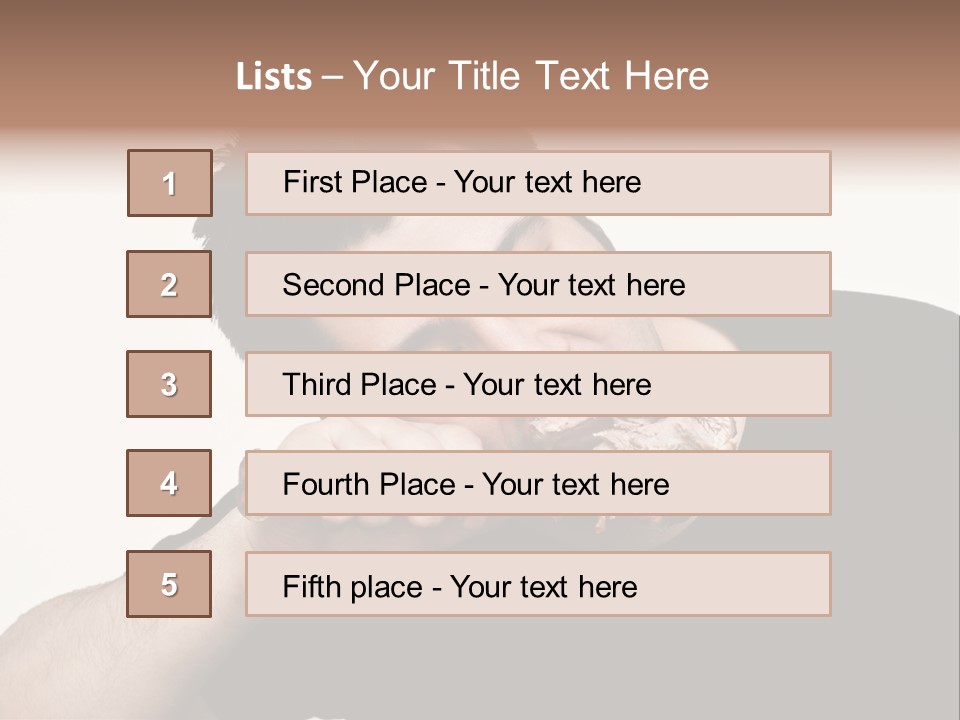
Task: Select the number 1 box
Action: tap(170, 183)
